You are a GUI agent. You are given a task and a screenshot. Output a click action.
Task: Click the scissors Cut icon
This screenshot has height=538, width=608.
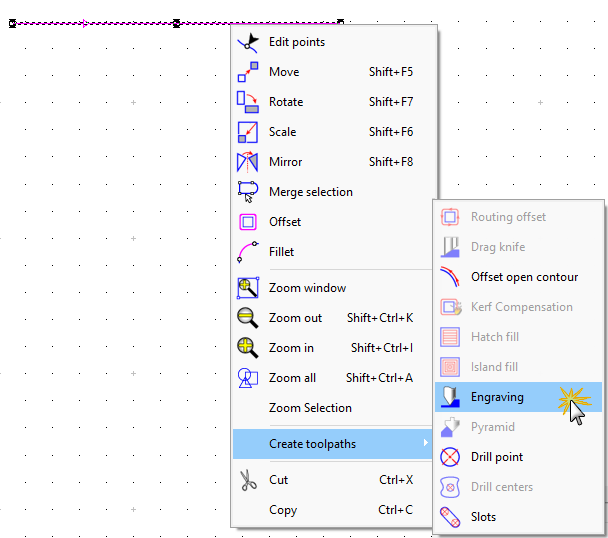pos(247,480)
